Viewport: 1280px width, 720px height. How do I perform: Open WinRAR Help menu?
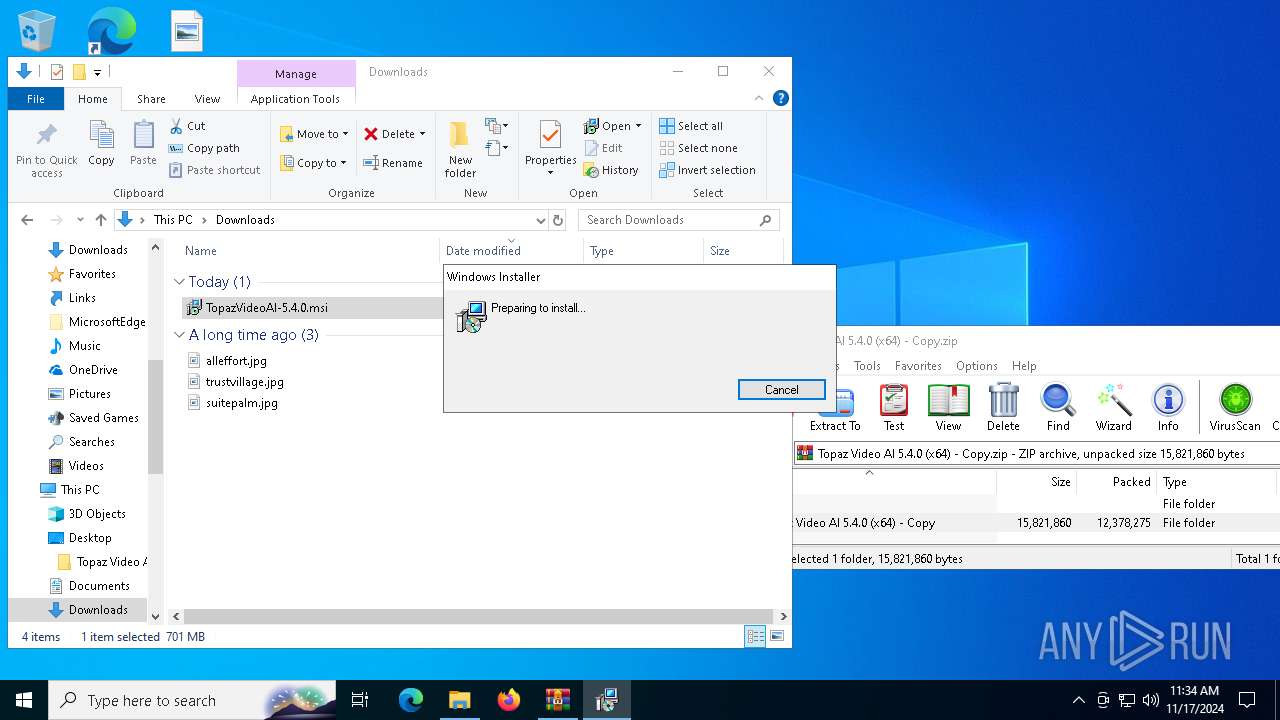click(x=1024, y=366)
